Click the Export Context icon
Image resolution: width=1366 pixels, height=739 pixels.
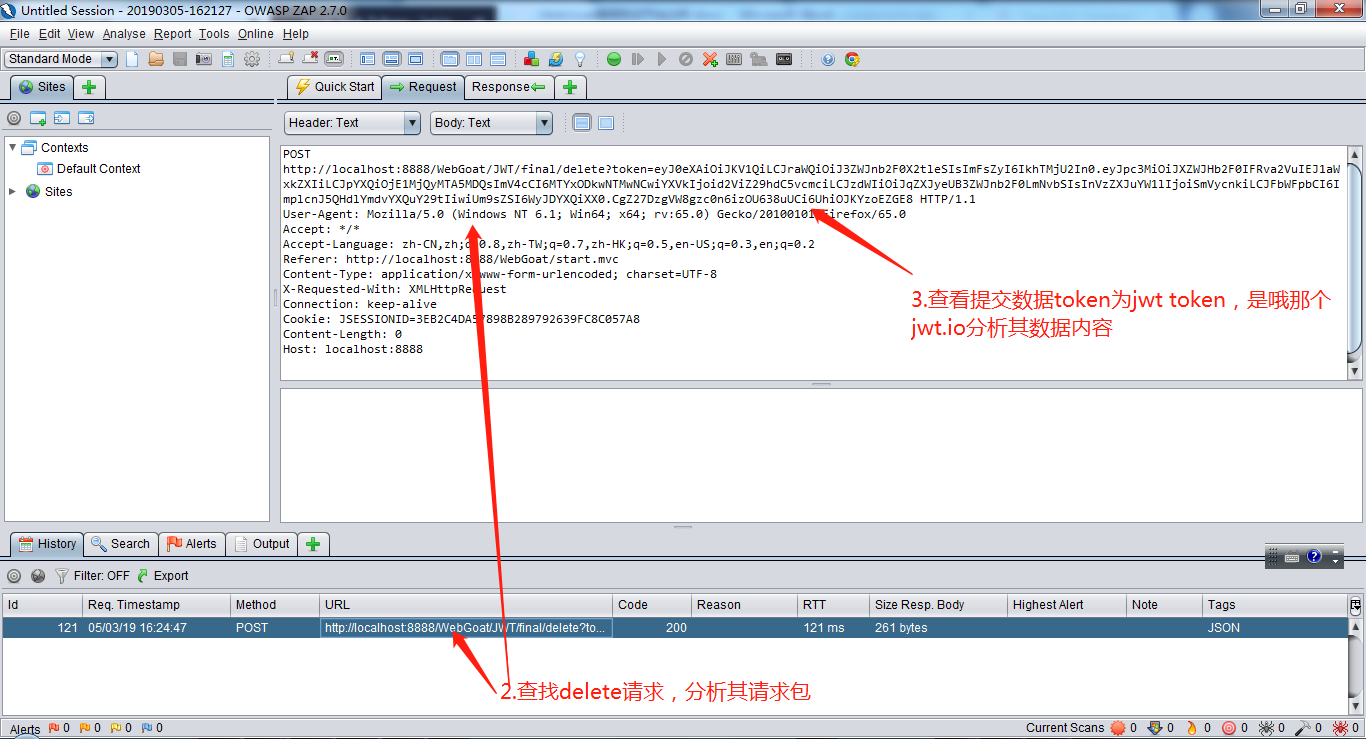[86, 118]
